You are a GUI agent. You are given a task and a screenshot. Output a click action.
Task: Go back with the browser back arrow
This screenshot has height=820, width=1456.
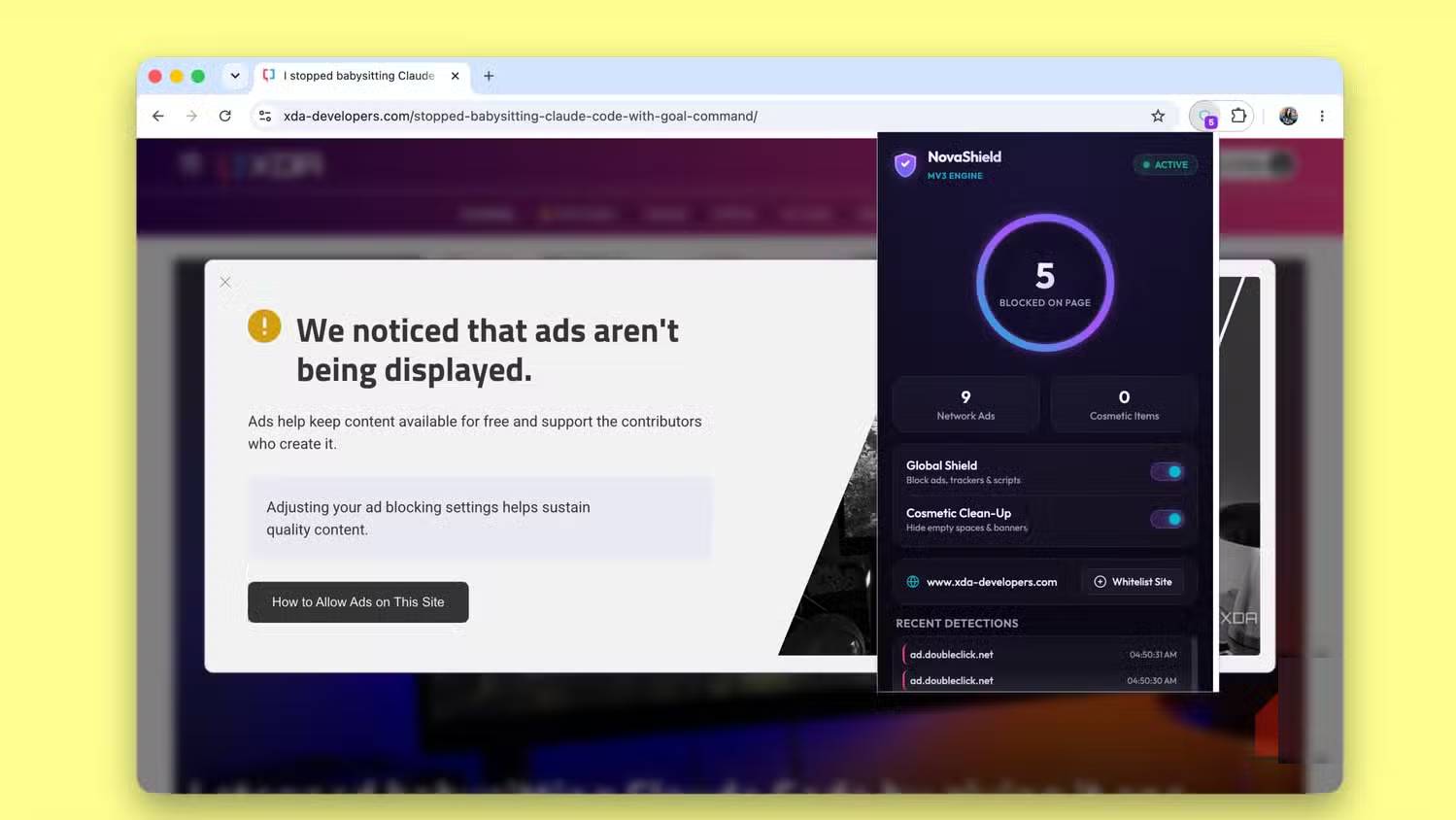pos(157,116)
